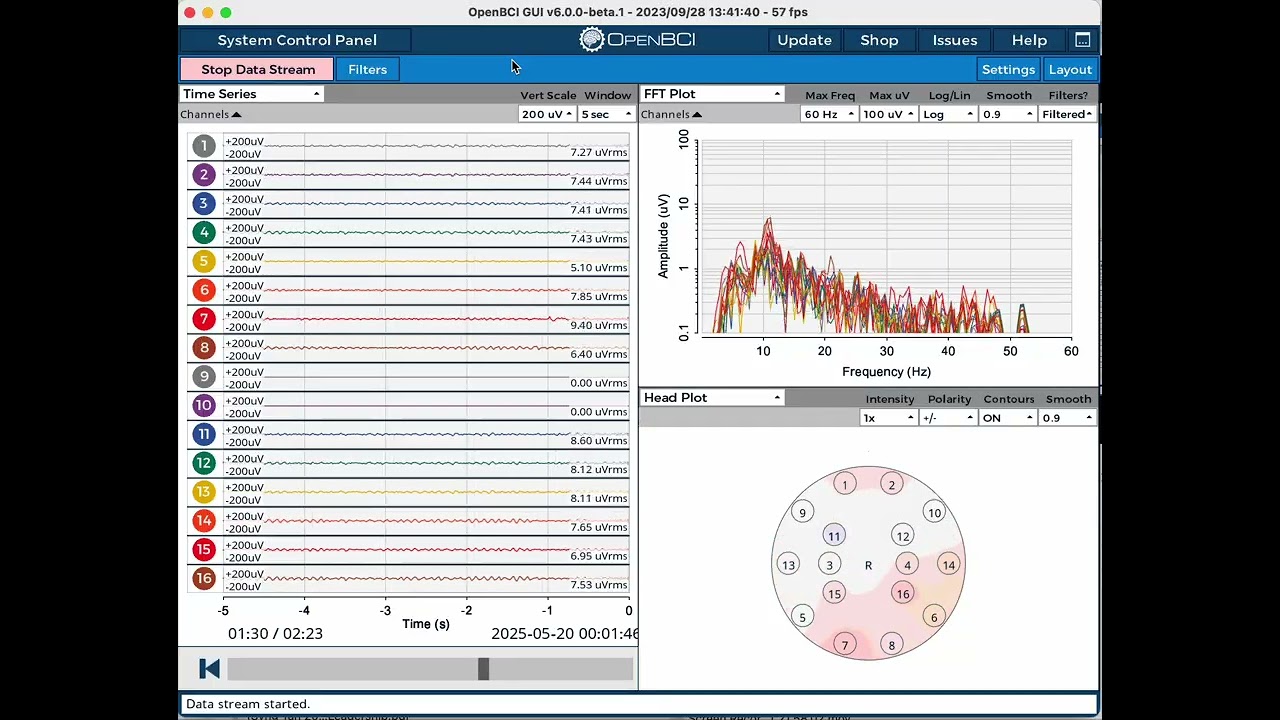Image resolution: width=1280 pixels, height=720 pixels.
Task: Toggle channel 4 button in Time Series
Action: pyautogui.click(x=204, y=233)
